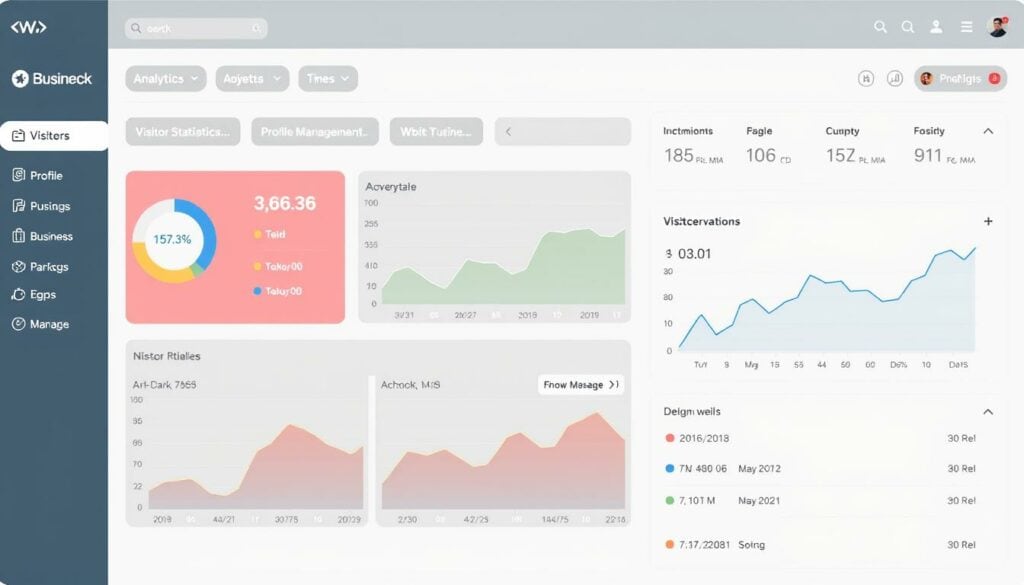The width and height of the screenshot is (1024, 585).
Task: Open the Analytics dropdown
Action: coord(164,78)
